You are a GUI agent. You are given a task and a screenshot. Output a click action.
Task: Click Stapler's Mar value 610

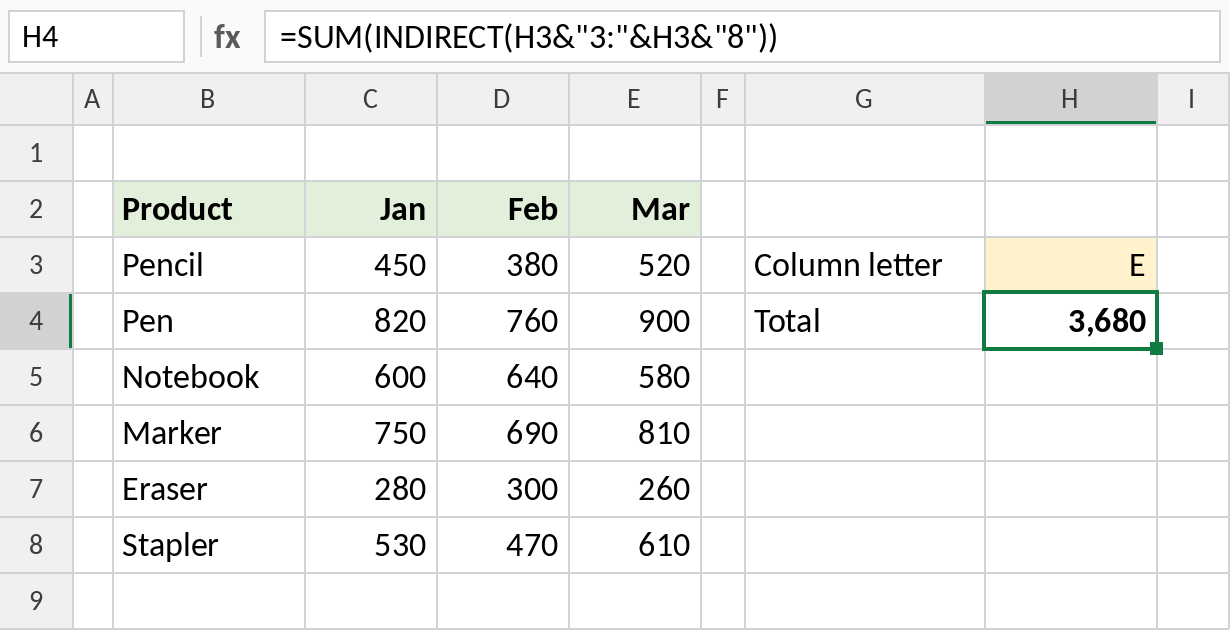pyautogui.click(x=635, y=545)
